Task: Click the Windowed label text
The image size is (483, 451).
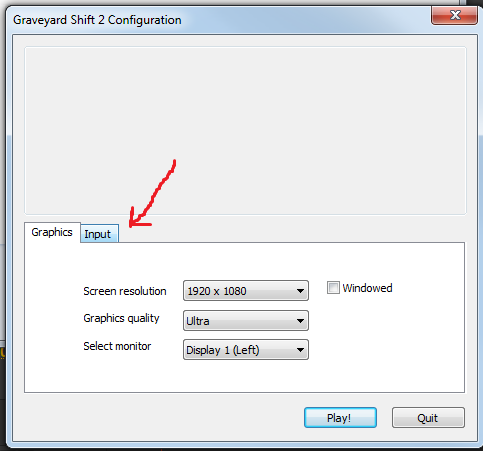Action: coord(367,288)
